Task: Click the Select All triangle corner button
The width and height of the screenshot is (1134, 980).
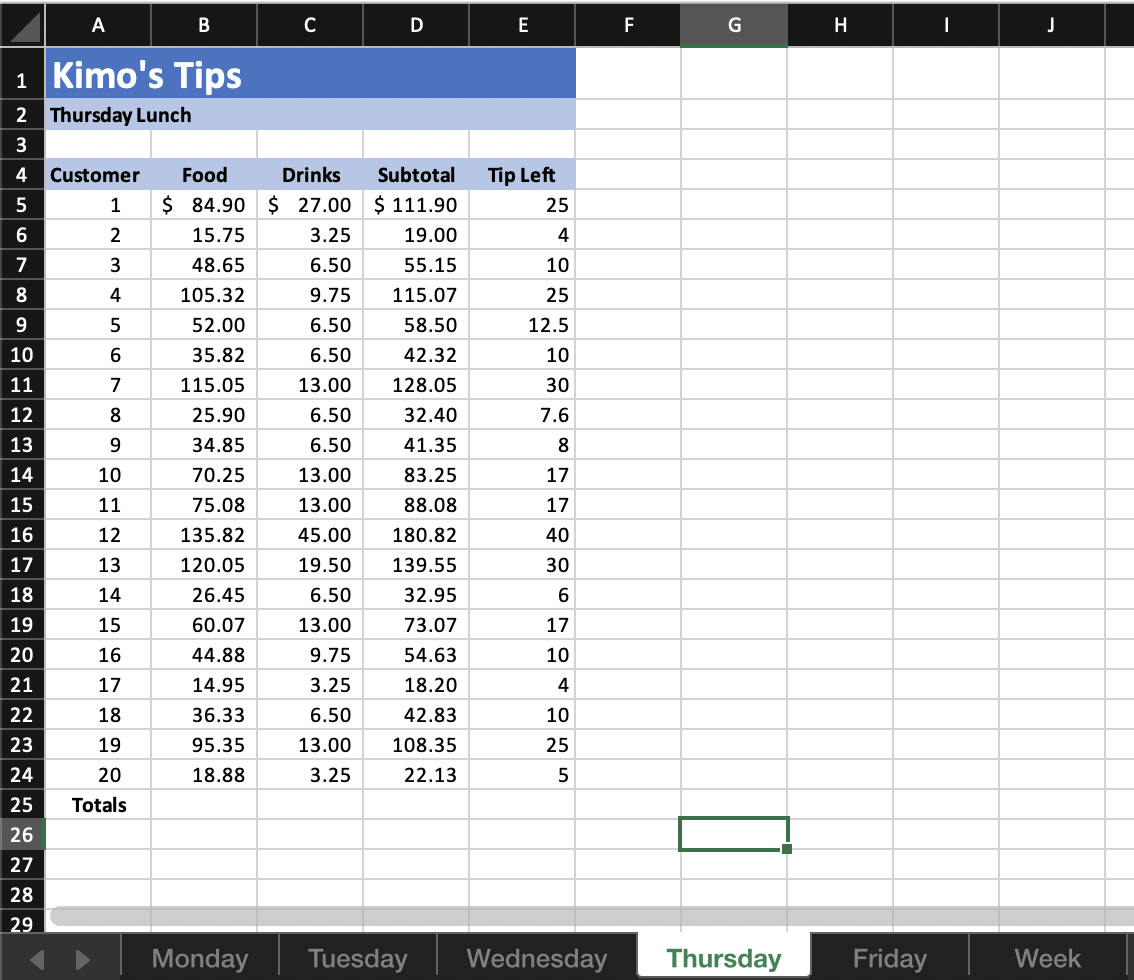Action: tap(22, 25)
